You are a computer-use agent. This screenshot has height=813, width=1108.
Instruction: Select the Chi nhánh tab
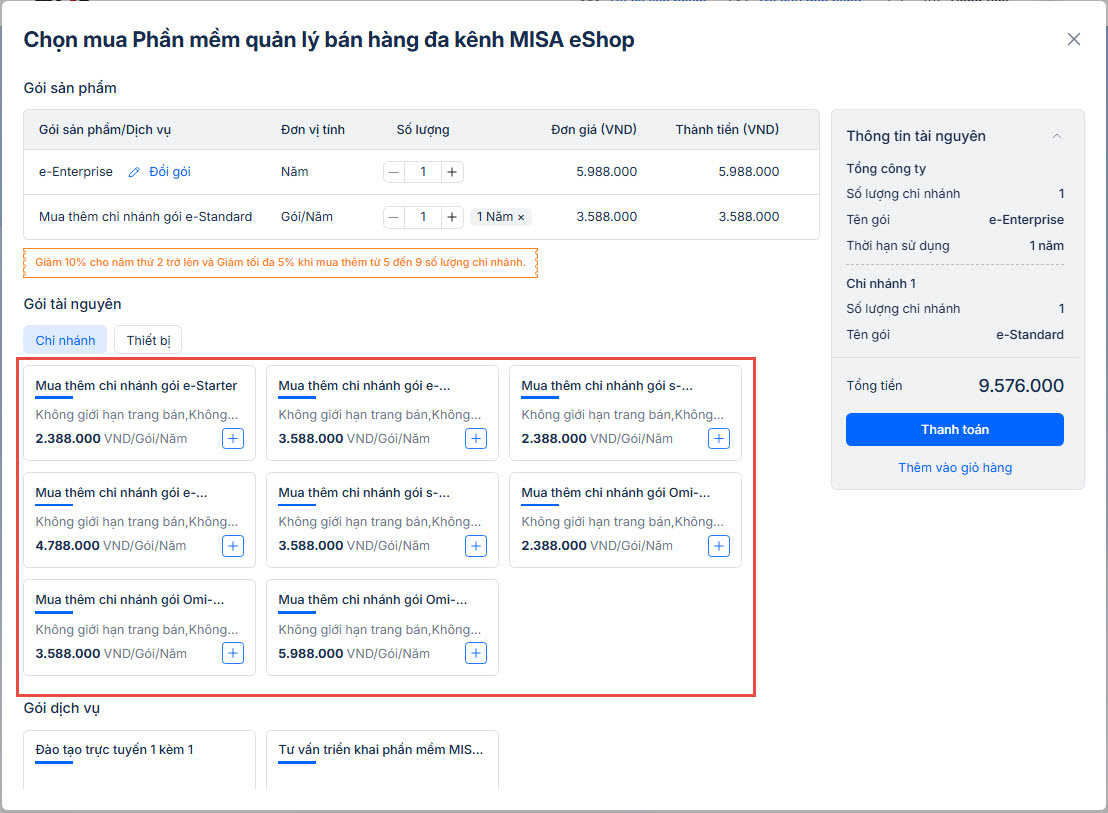(65, 341)
